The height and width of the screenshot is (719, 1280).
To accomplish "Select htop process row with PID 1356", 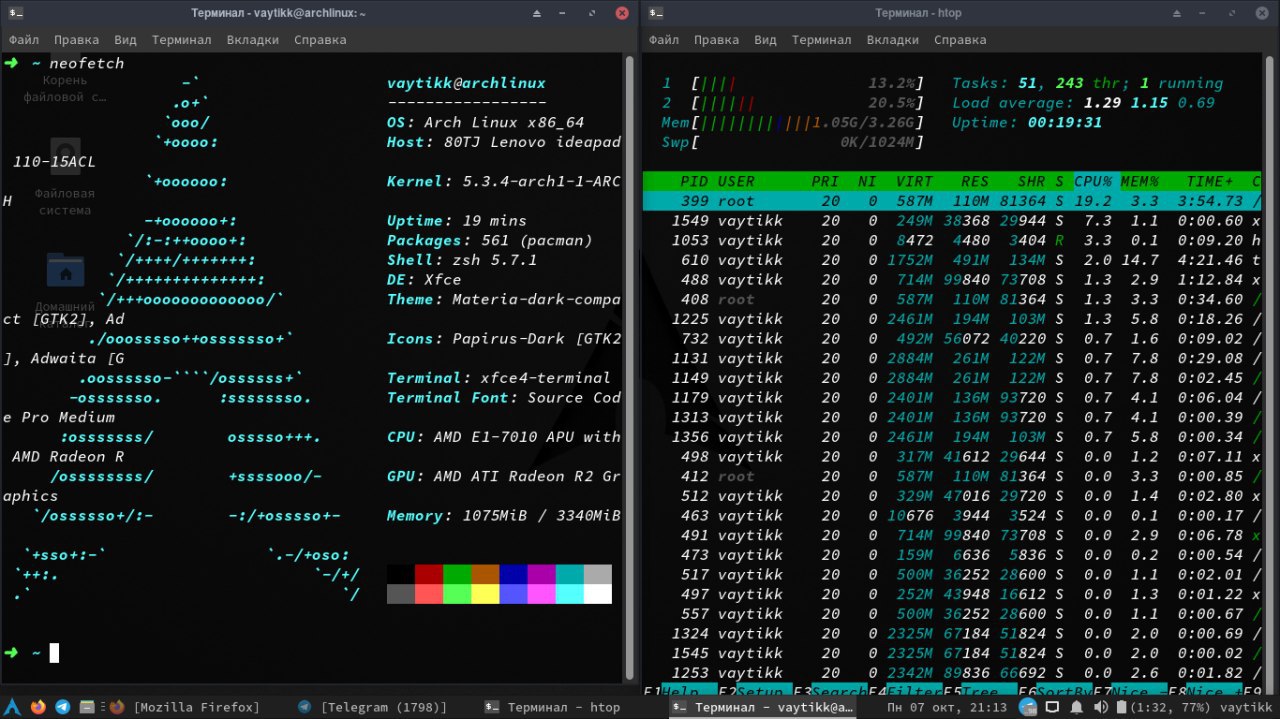I will coord(952,437).
